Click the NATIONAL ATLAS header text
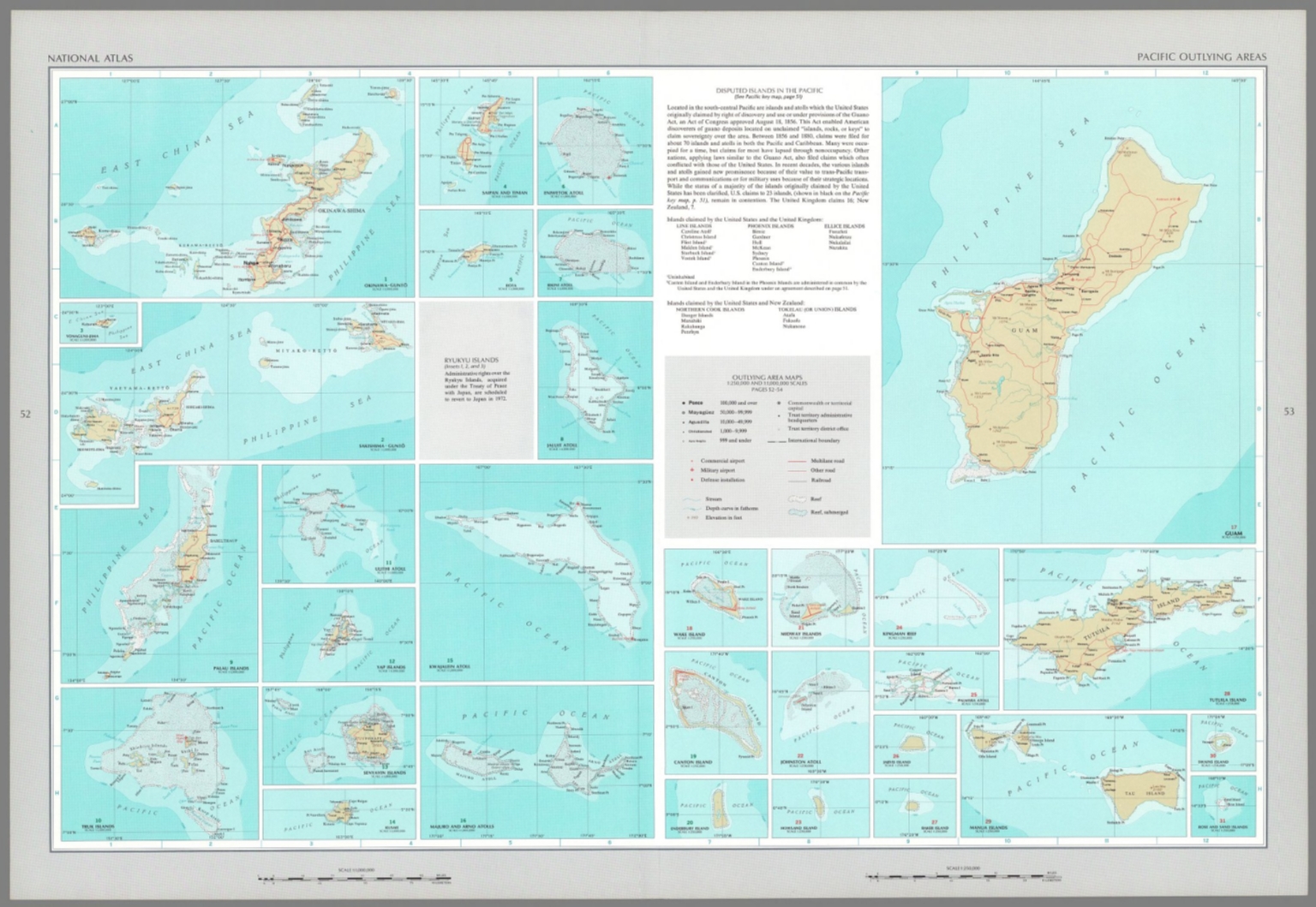 (x=90, y=58)
